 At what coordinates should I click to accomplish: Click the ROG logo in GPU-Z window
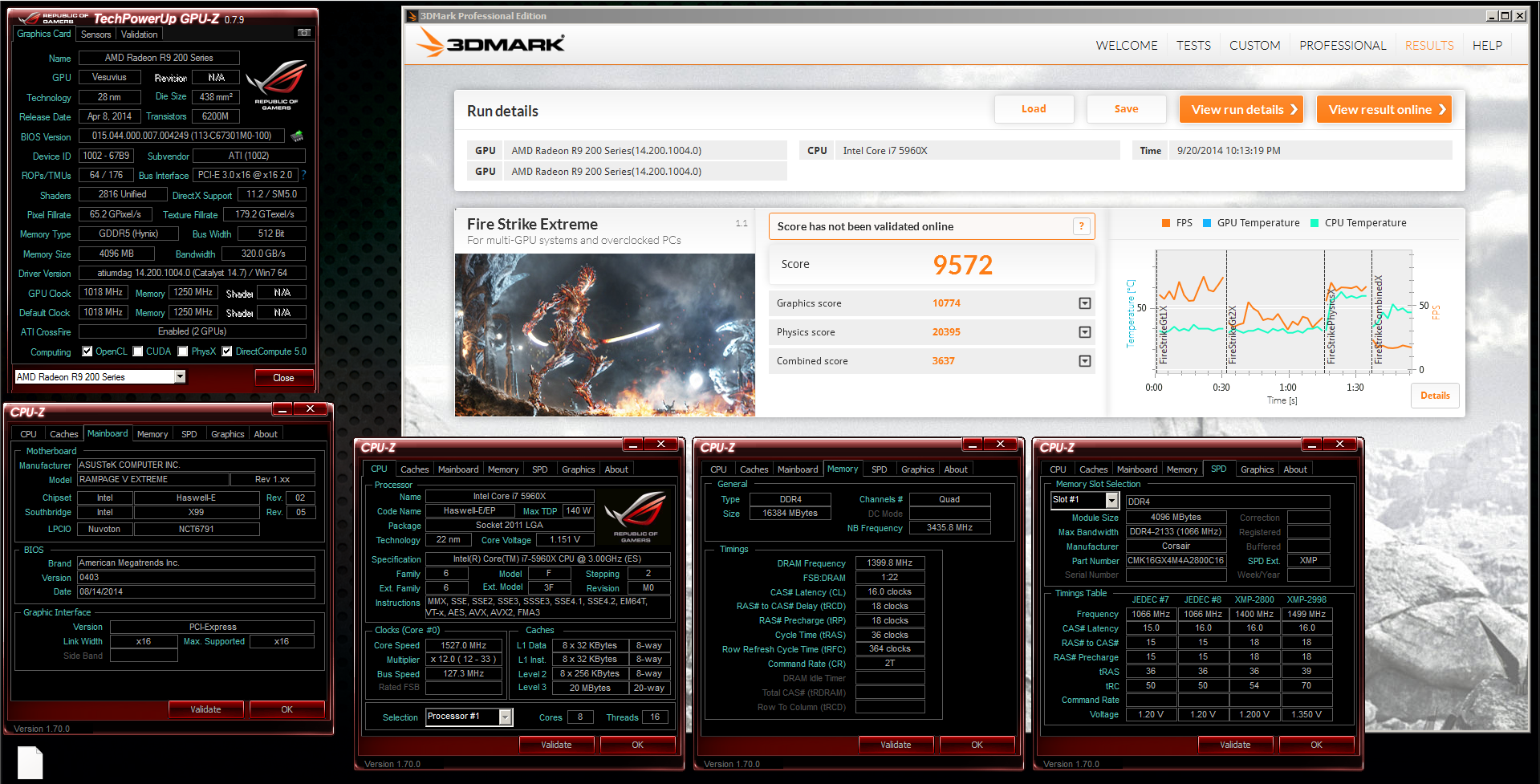click(x=276, y=84)
